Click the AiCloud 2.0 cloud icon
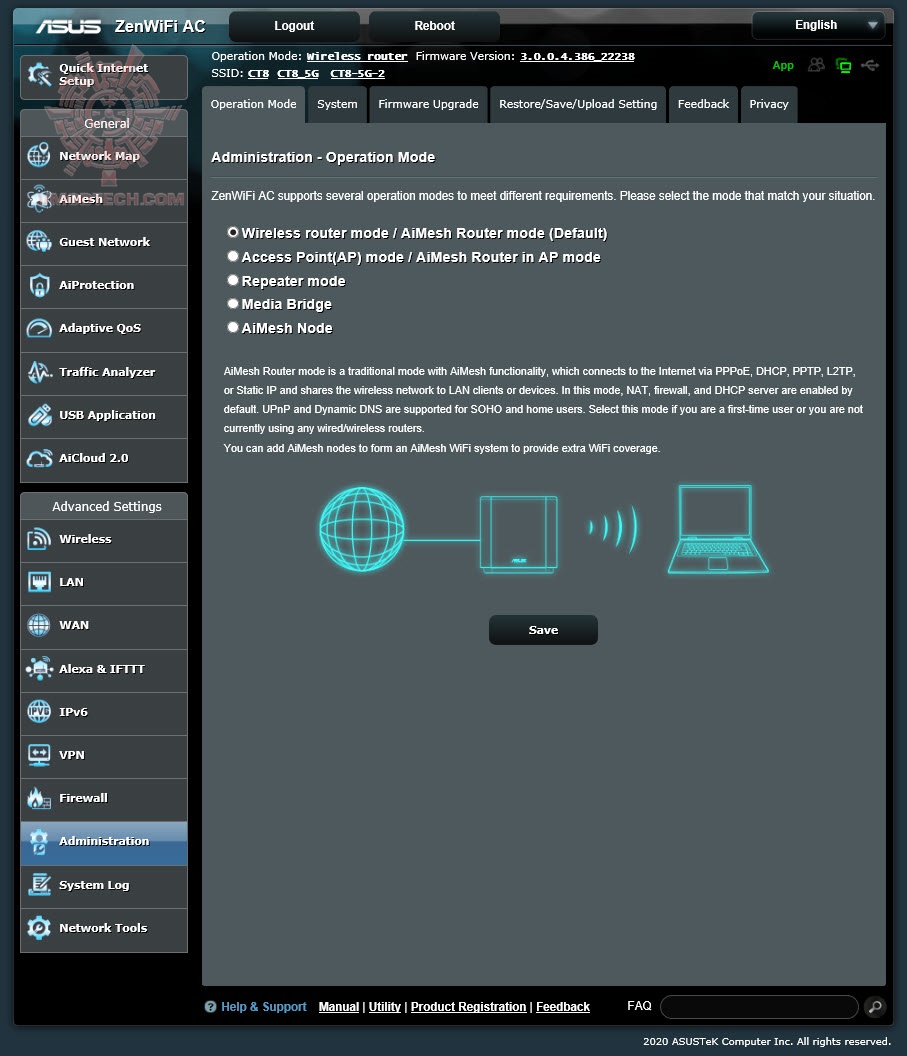The image size is (907, 1056). [x=39, y=458]
